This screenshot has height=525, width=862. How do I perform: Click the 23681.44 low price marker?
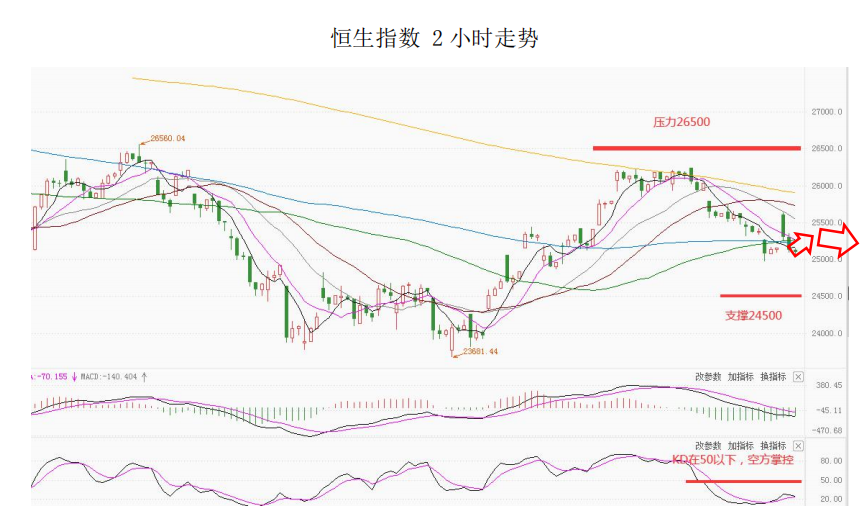(x=478, y=351)
